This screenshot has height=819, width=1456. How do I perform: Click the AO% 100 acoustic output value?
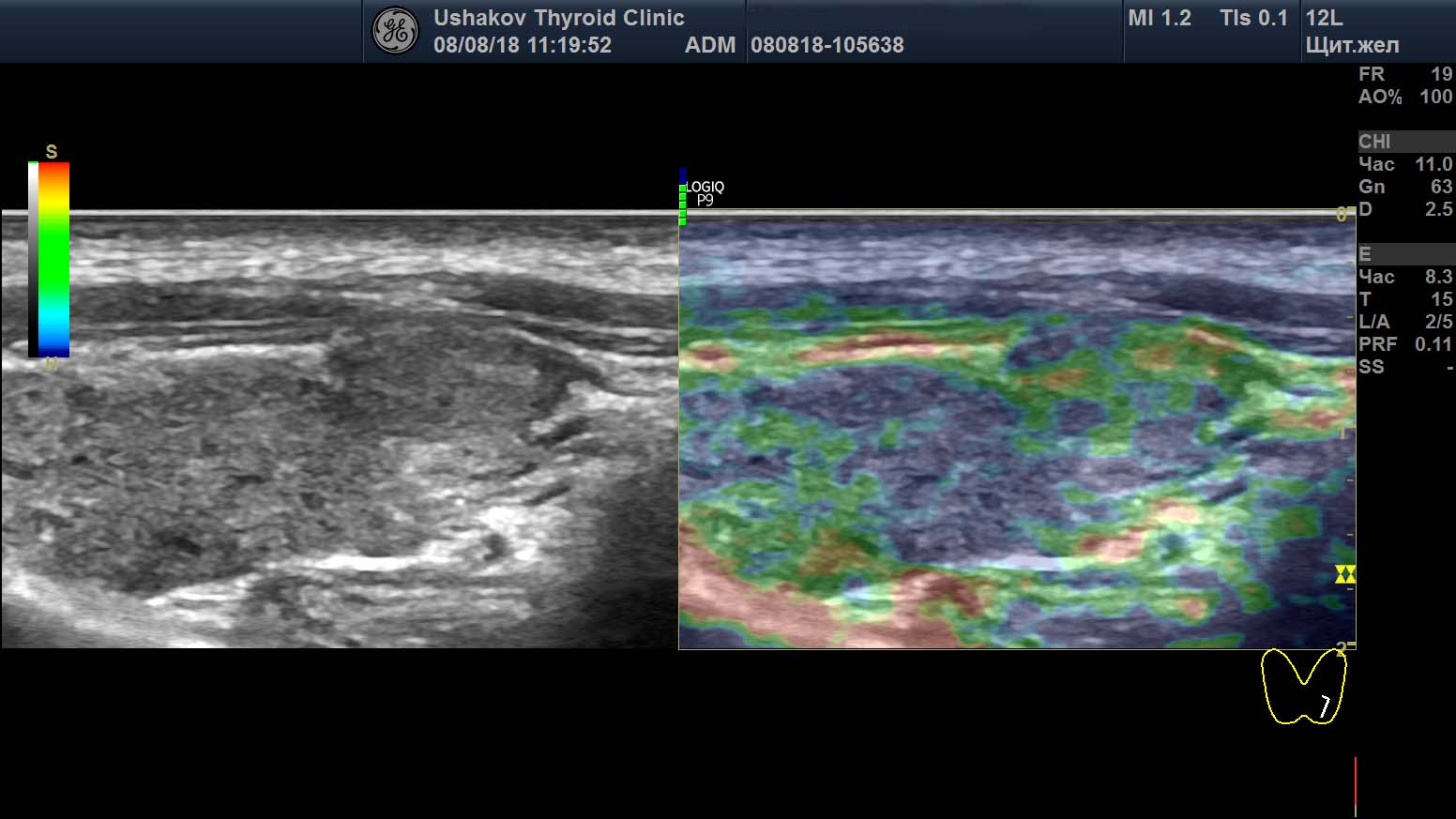[1405, 97]
